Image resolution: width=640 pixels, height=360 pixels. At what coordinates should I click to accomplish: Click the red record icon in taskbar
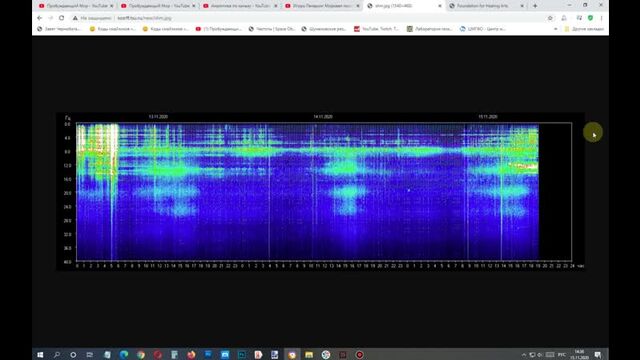[x=359, y=355]
